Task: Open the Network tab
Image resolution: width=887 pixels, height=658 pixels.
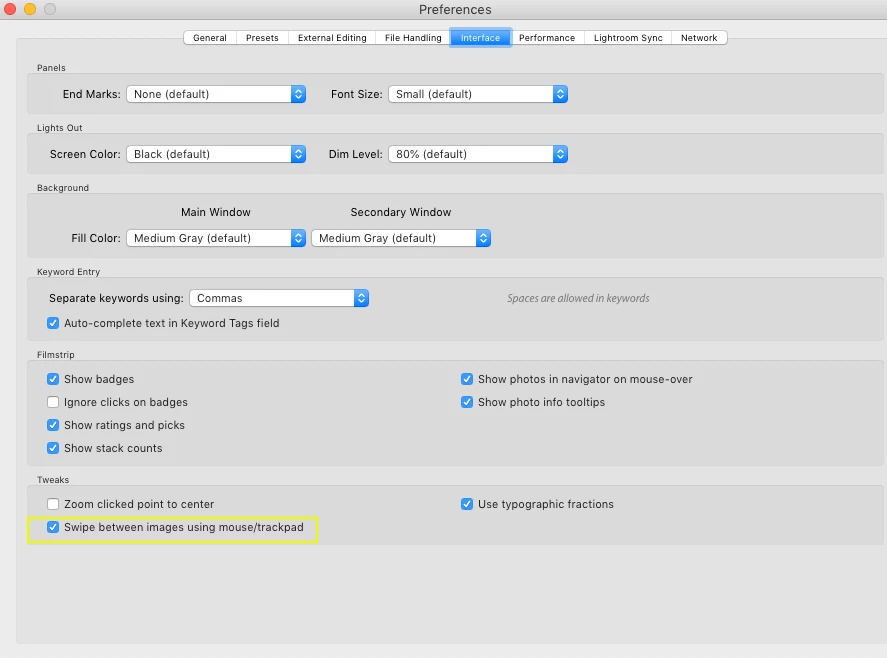Action: (699, 38)
